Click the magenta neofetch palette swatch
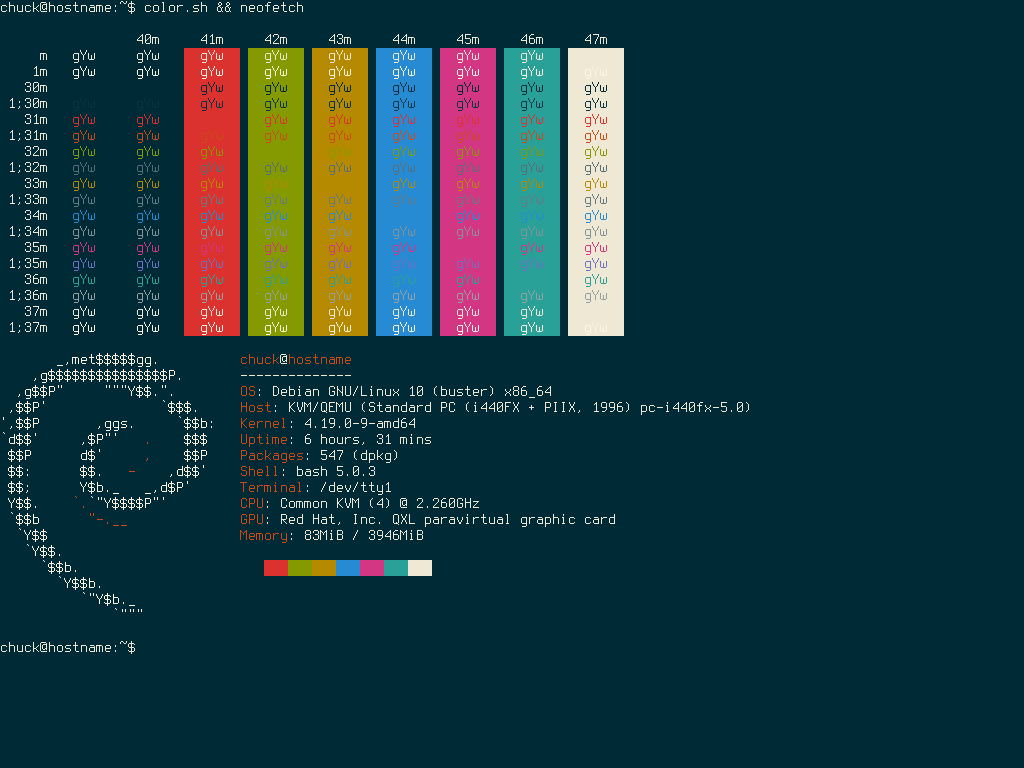 click(372, 568)
